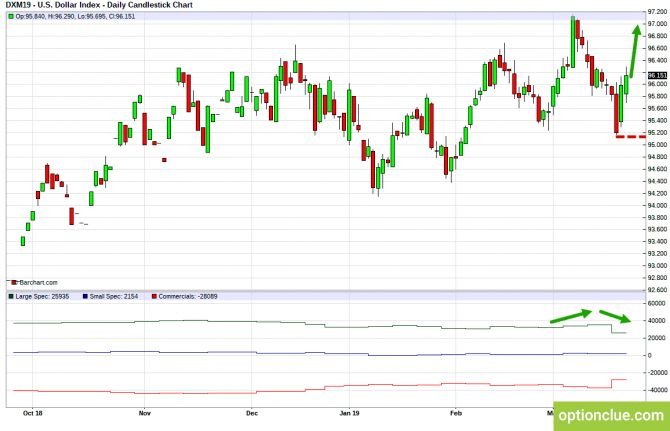This screenshot has width=670, height=431.
Task: Click the green OHLC legend square
Action: tap(11, 17)
